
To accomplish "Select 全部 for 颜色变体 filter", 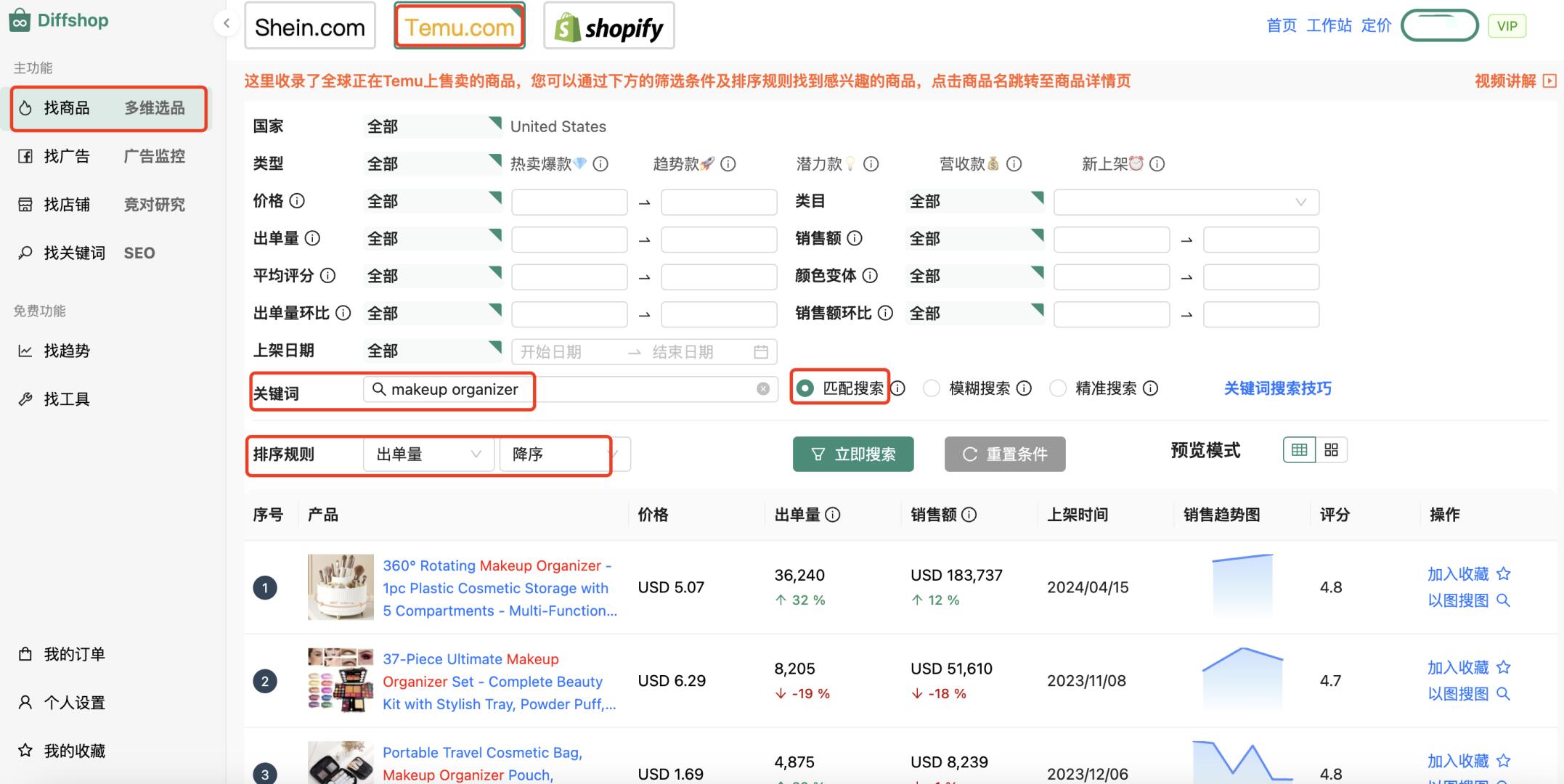I will coord(975,276).
